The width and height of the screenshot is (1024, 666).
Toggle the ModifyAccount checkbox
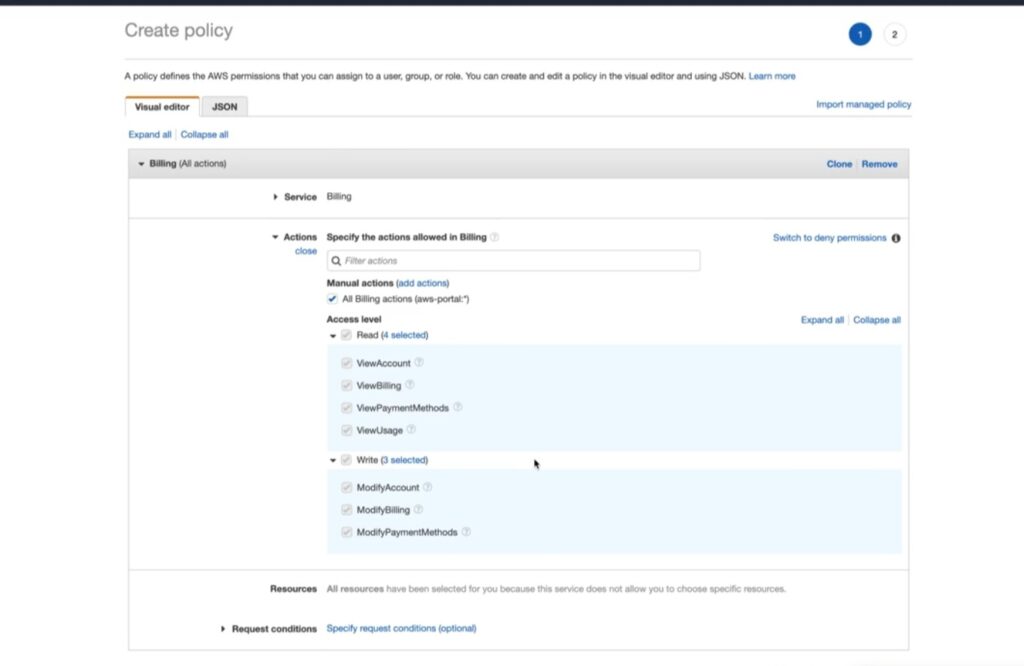point(346,488)
